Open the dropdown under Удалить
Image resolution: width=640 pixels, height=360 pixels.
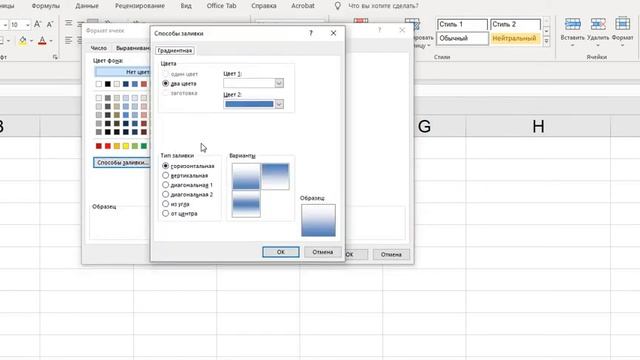pyautogui.click(x=598, y=45)
